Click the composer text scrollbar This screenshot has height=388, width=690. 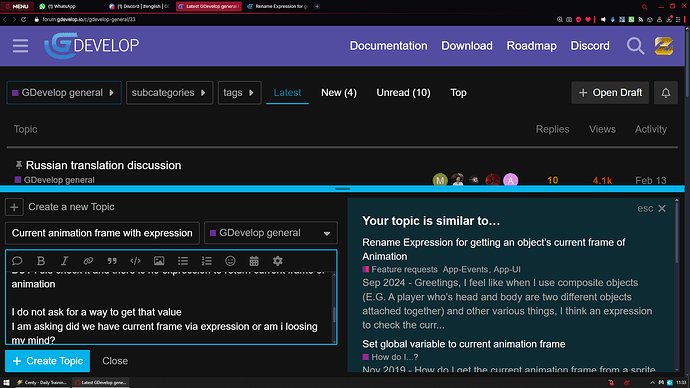pyautogui.click(x=334, y=315)
